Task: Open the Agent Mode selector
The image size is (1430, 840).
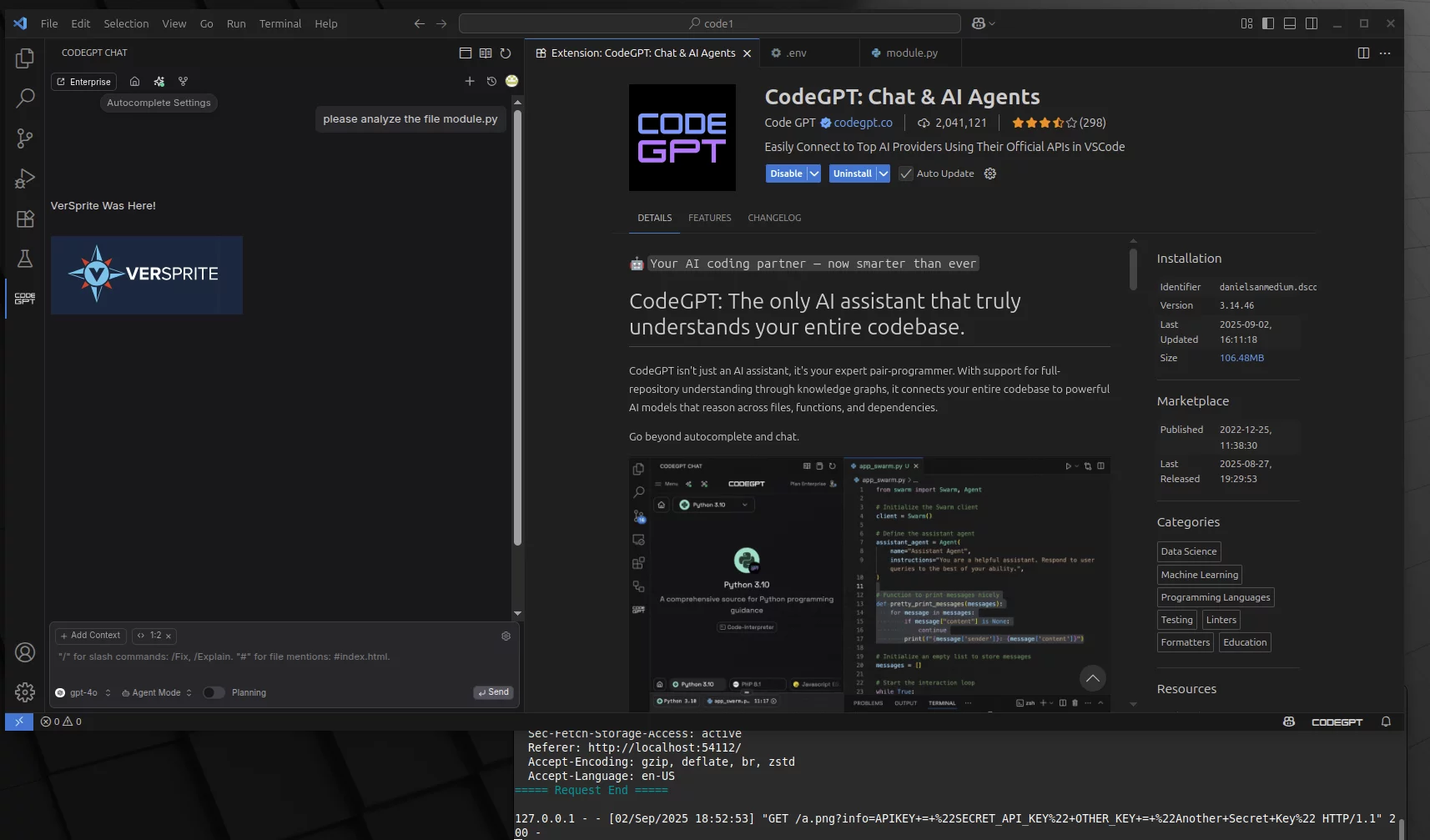Action: tap(157, 692)
